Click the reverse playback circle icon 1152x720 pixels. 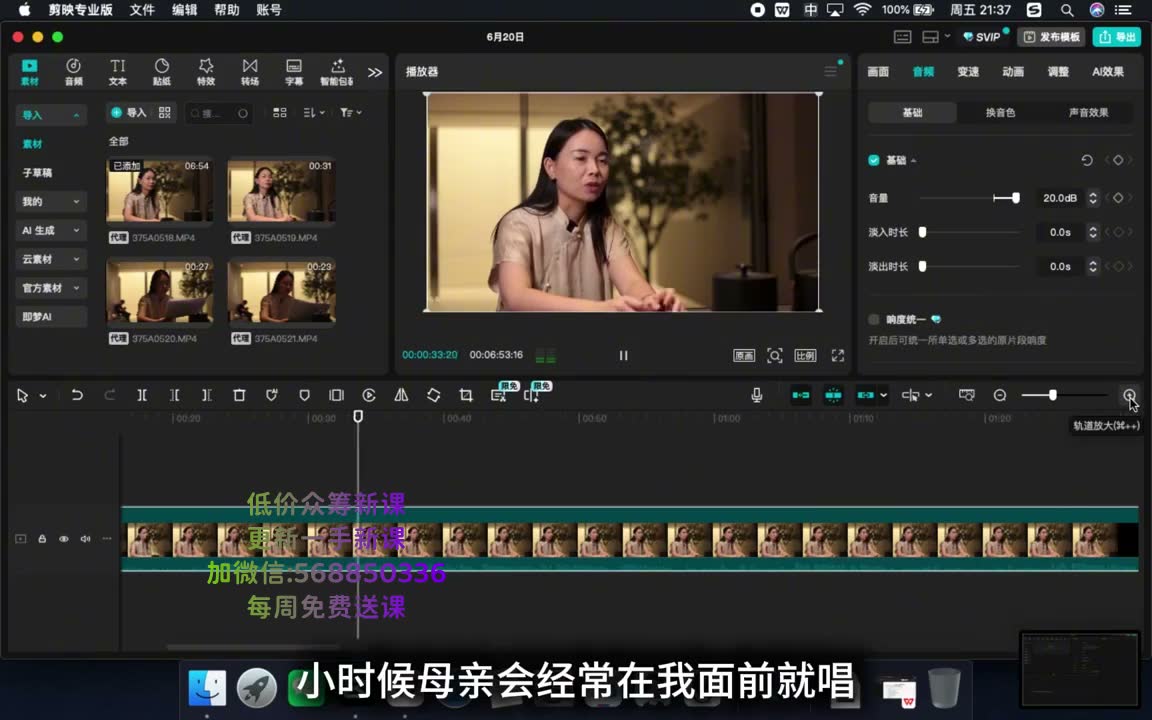click(369, 395)
